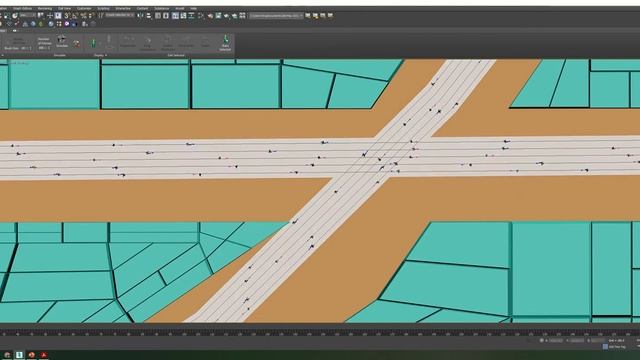Toggle the highlighted Ribbon button
Screen dimensions: 640x360
click(x=175, y=16)
